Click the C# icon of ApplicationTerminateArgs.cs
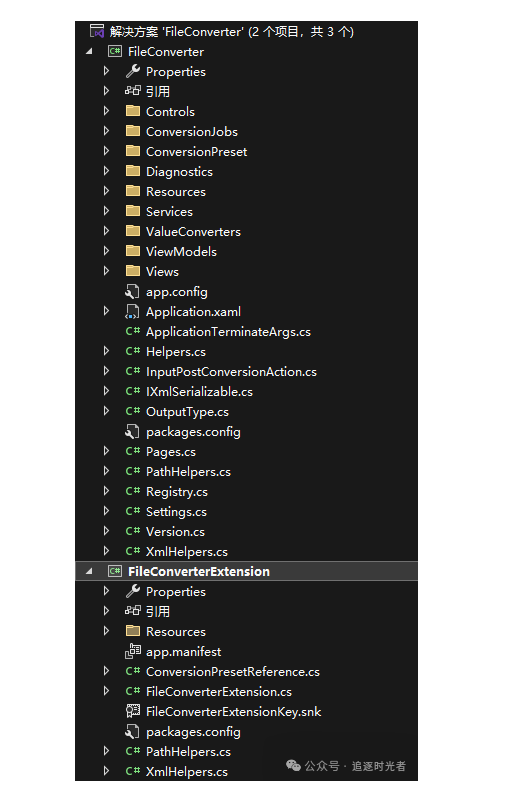The image size is (516, 790). click(133, 331)
